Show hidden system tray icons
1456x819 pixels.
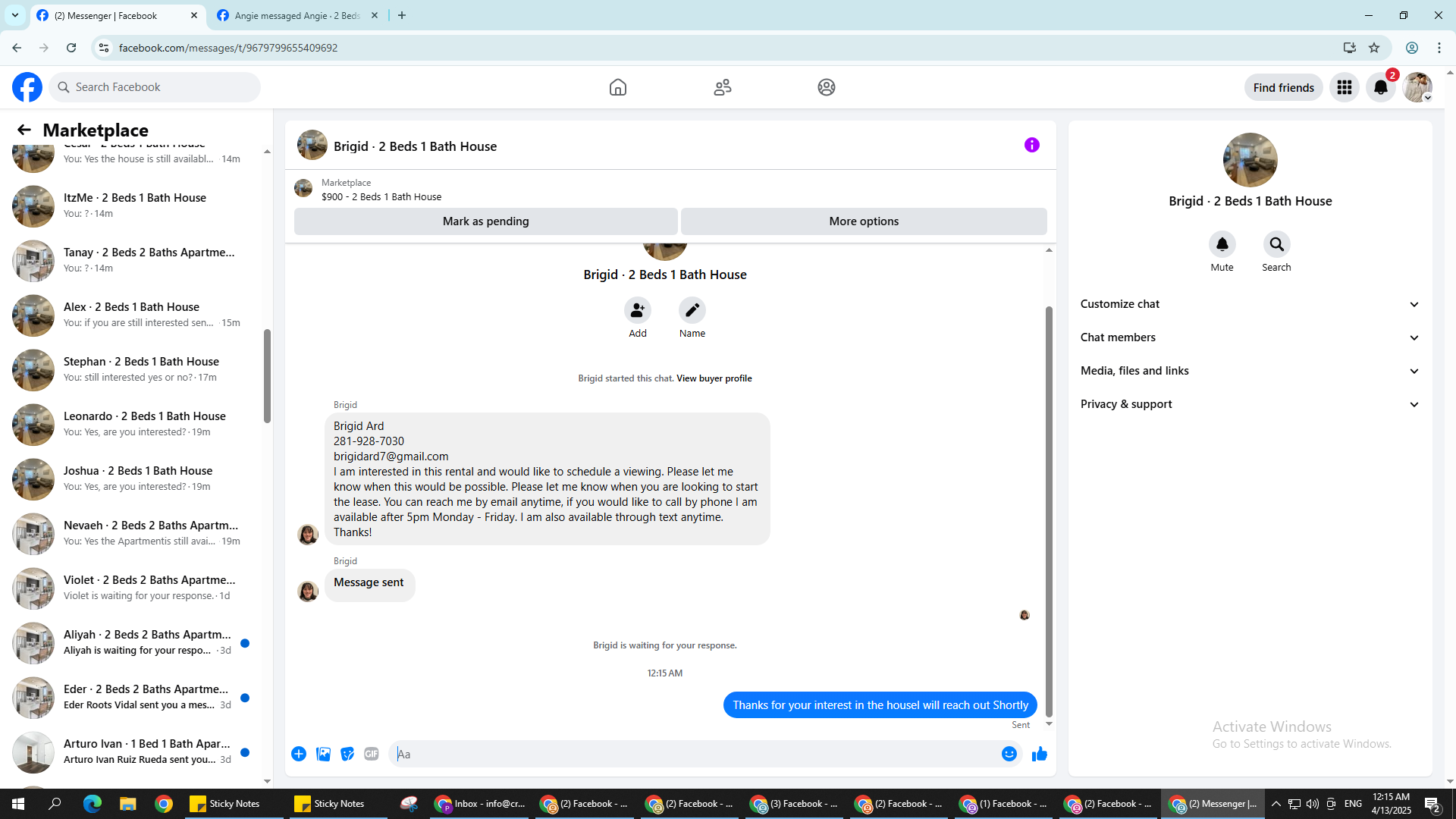[1276, 804]
